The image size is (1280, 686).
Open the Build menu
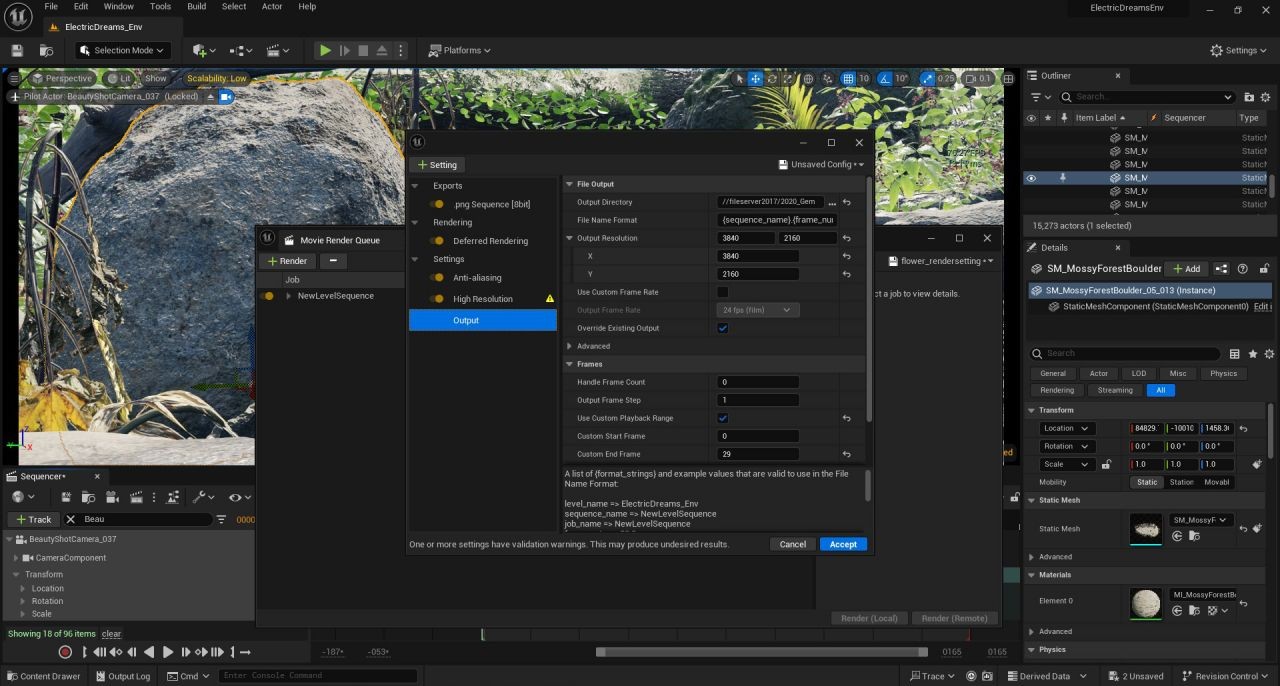click(196, 6)
